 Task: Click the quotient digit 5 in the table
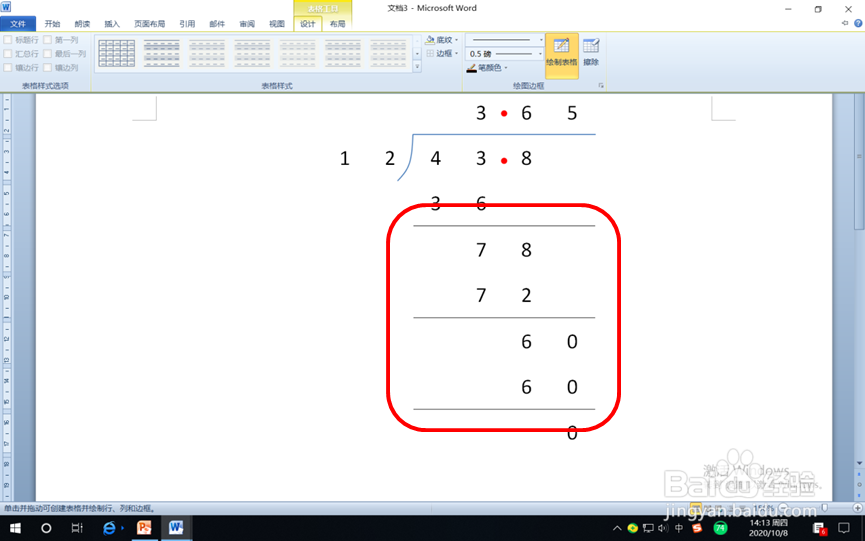(572, 113)
